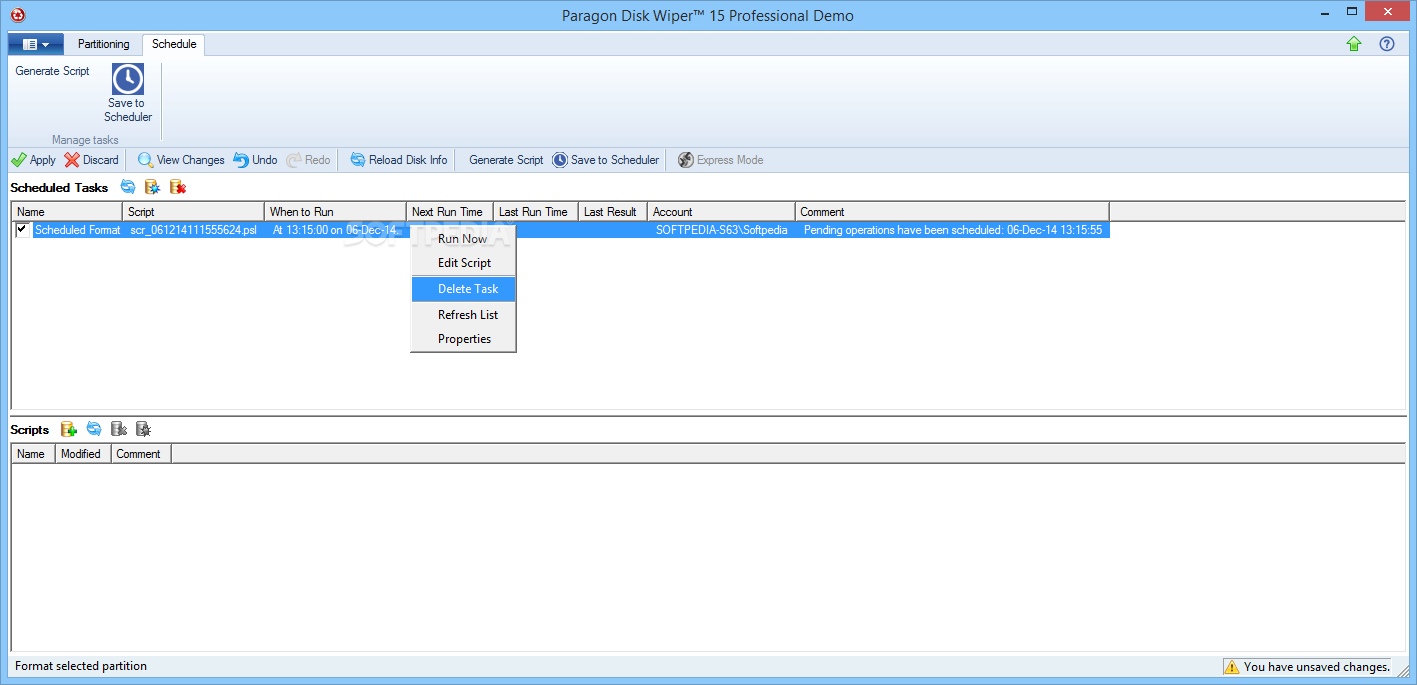Image resolution: width=1417 pixels, height=685 pixels.
Task: Click the red application icon in title bar
Action: [17, 15]
